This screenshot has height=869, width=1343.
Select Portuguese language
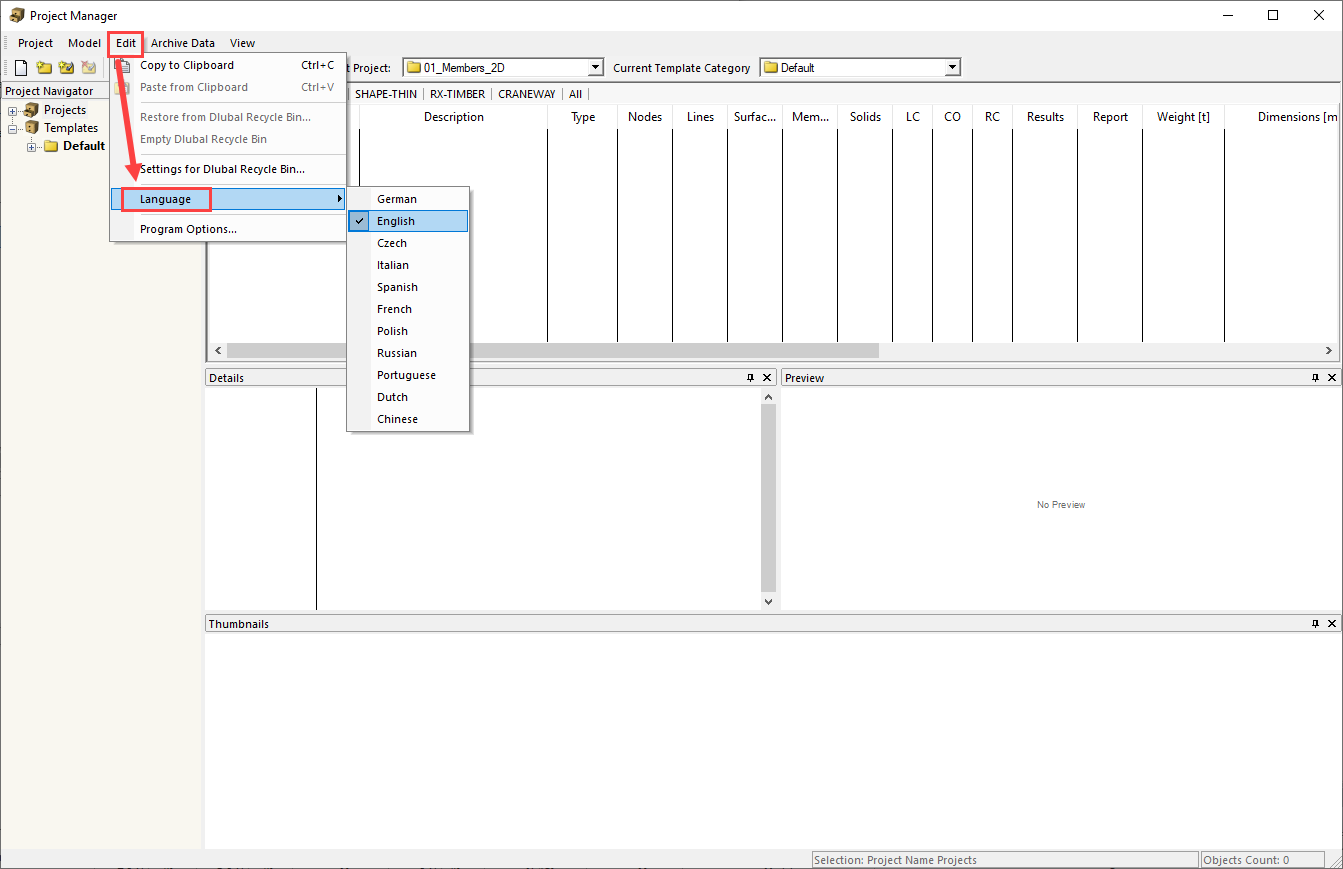(408, 375)
